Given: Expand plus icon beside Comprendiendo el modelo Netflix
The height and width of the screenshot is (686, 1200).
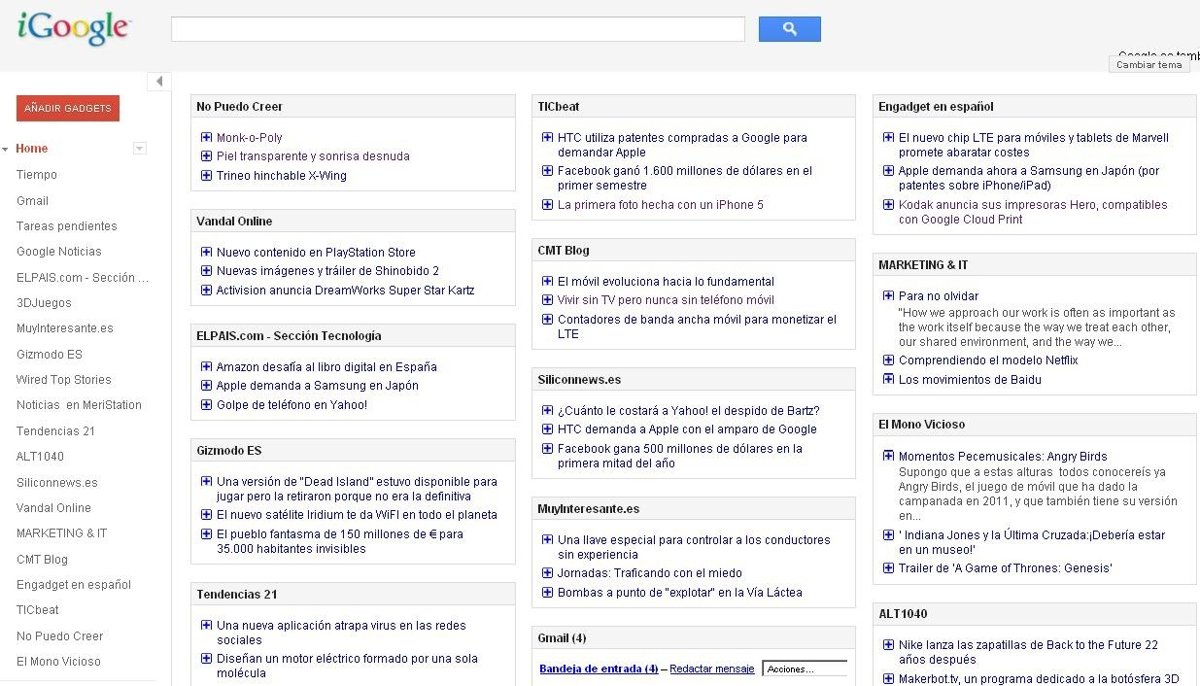Looking at the screenshot, I should pos(888,360).
